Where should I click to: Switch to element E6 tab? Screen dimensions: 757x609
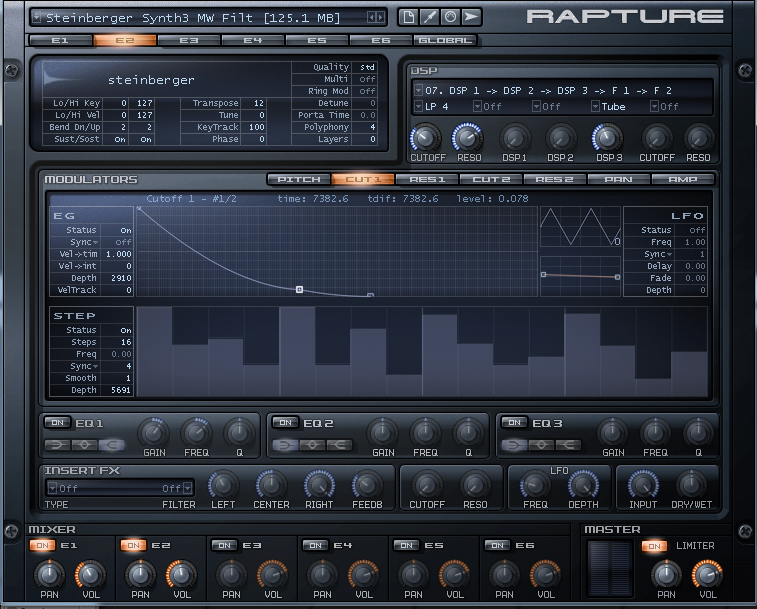tap(381, 40)
